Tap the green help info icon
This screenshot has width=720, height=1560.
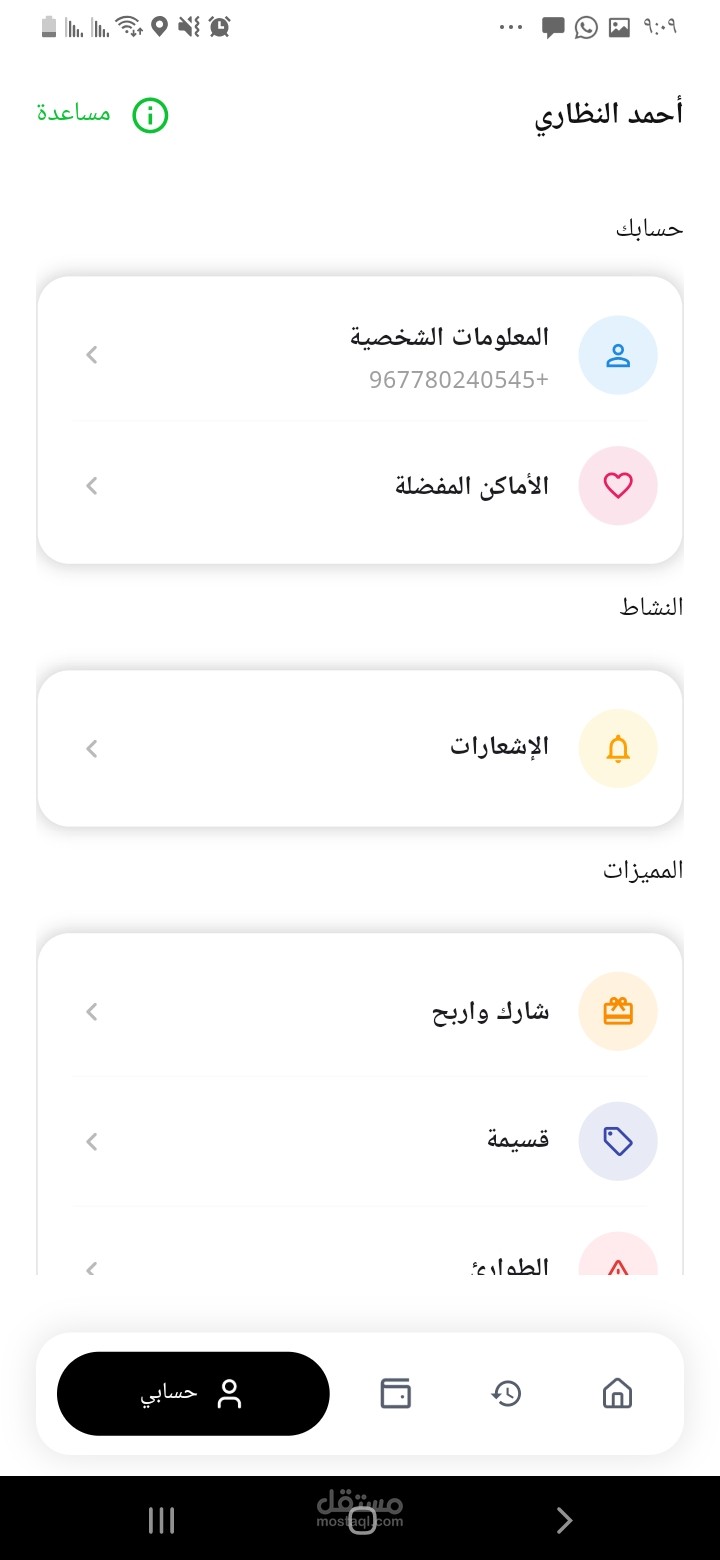tap(150, 116)
